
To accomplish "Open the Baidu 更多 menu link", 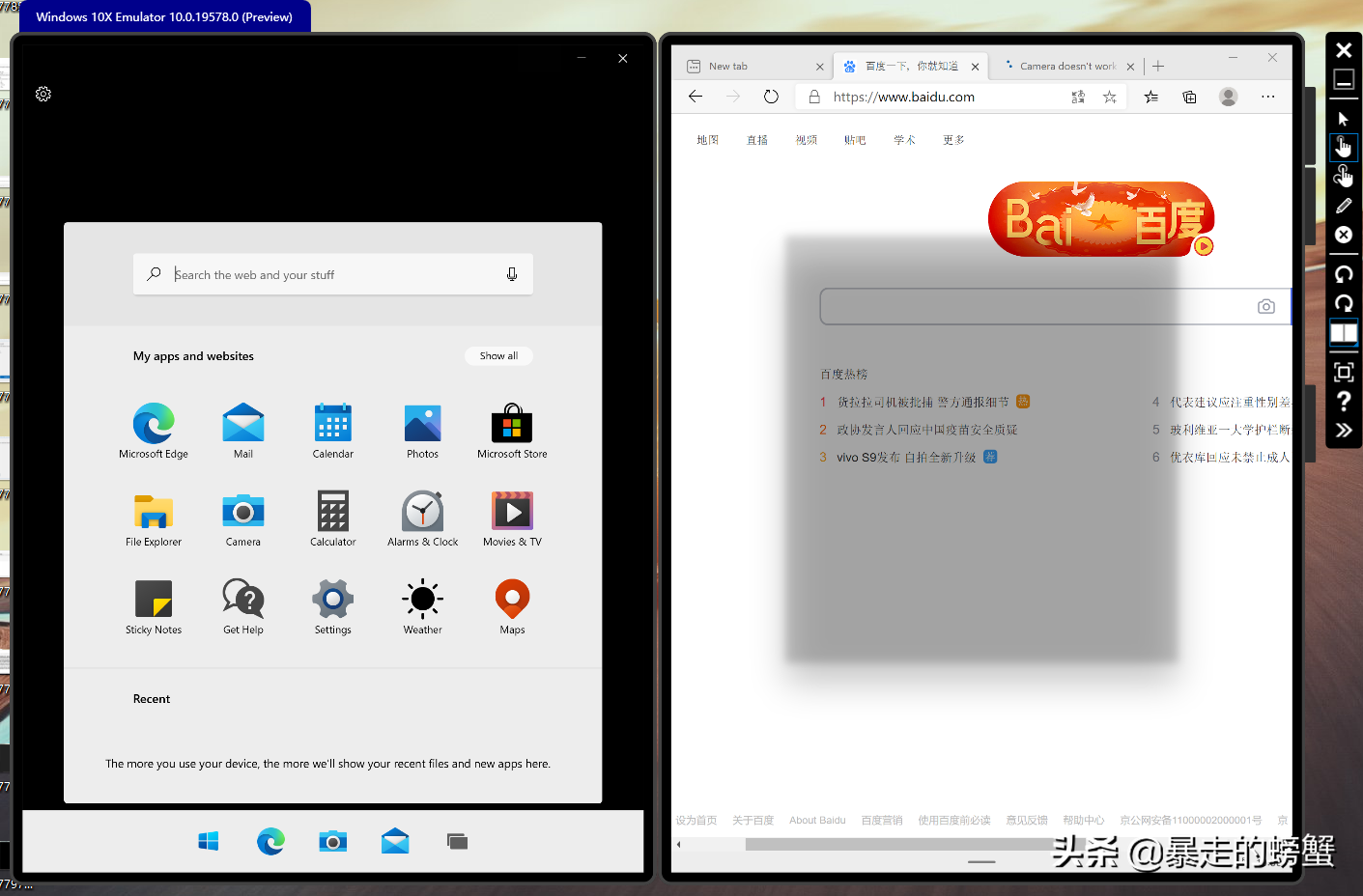I will 953,140.
